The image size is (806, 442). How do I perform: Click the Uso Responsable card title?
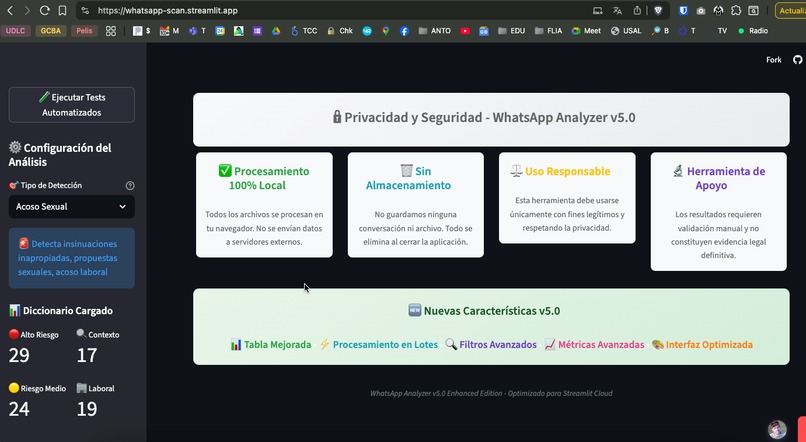pyautogui.click(x=560, y=171)
